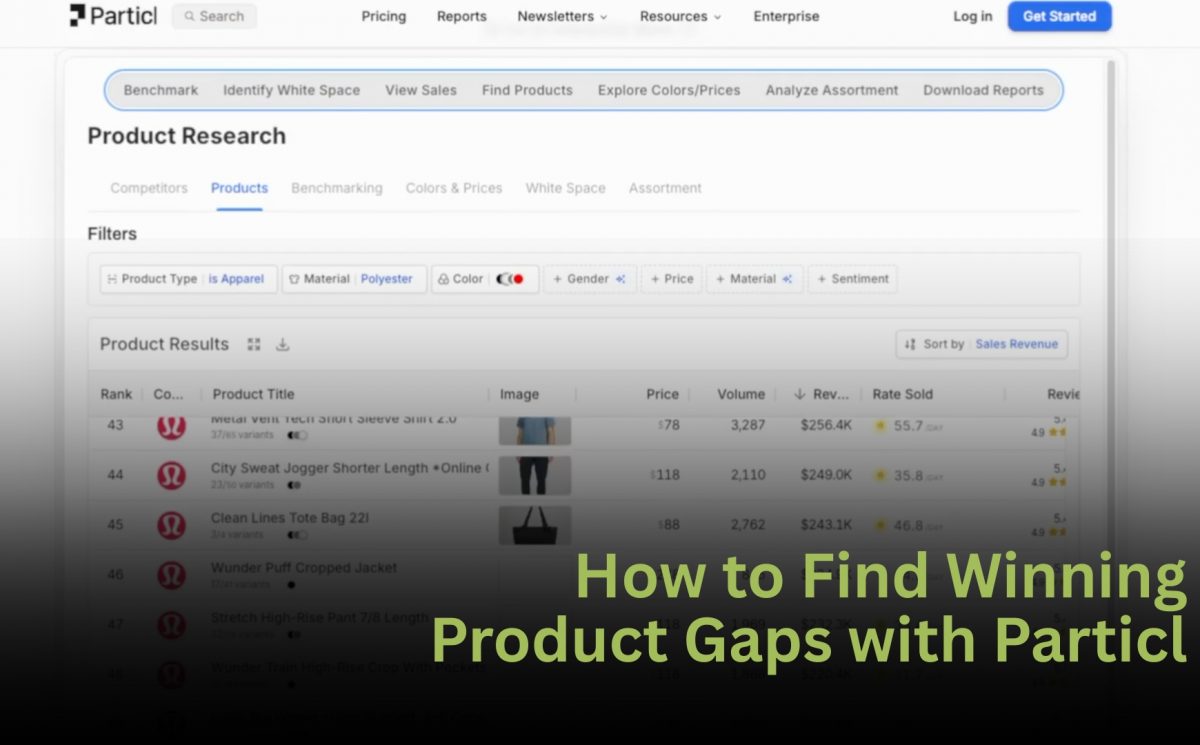Viewport: 1200px width, 745px height.
Task: Open the grid view icon beside Product Results
Action: click(x=254, y=344)
